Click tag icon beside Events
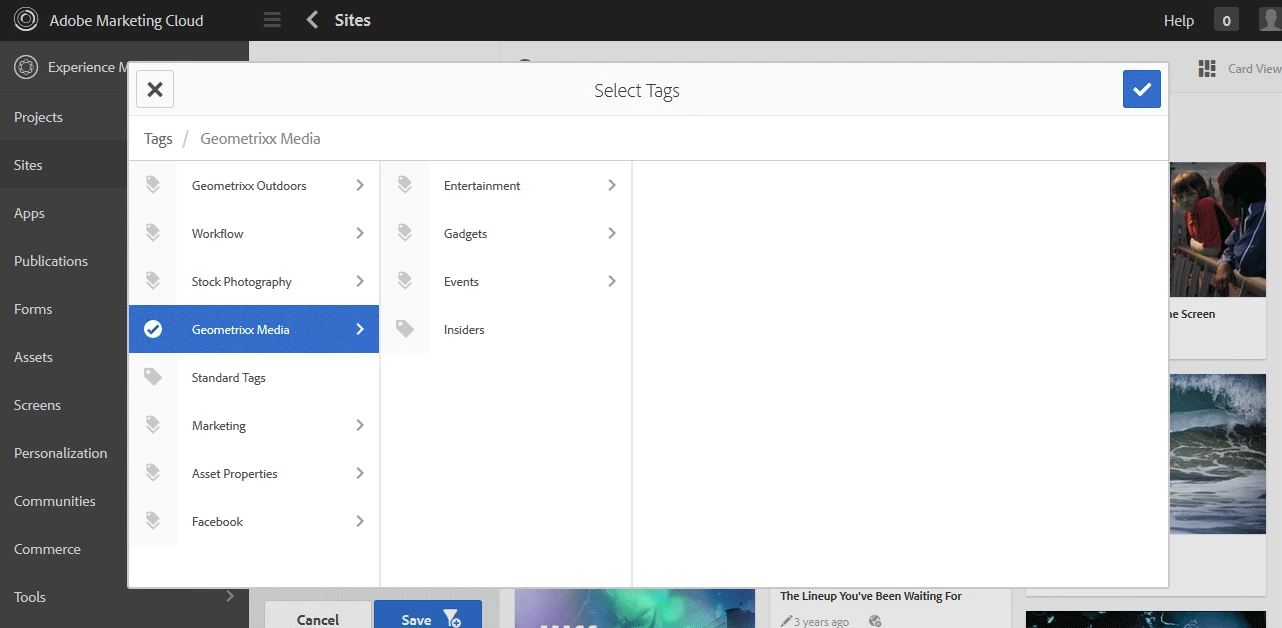 tap(405, 281)
